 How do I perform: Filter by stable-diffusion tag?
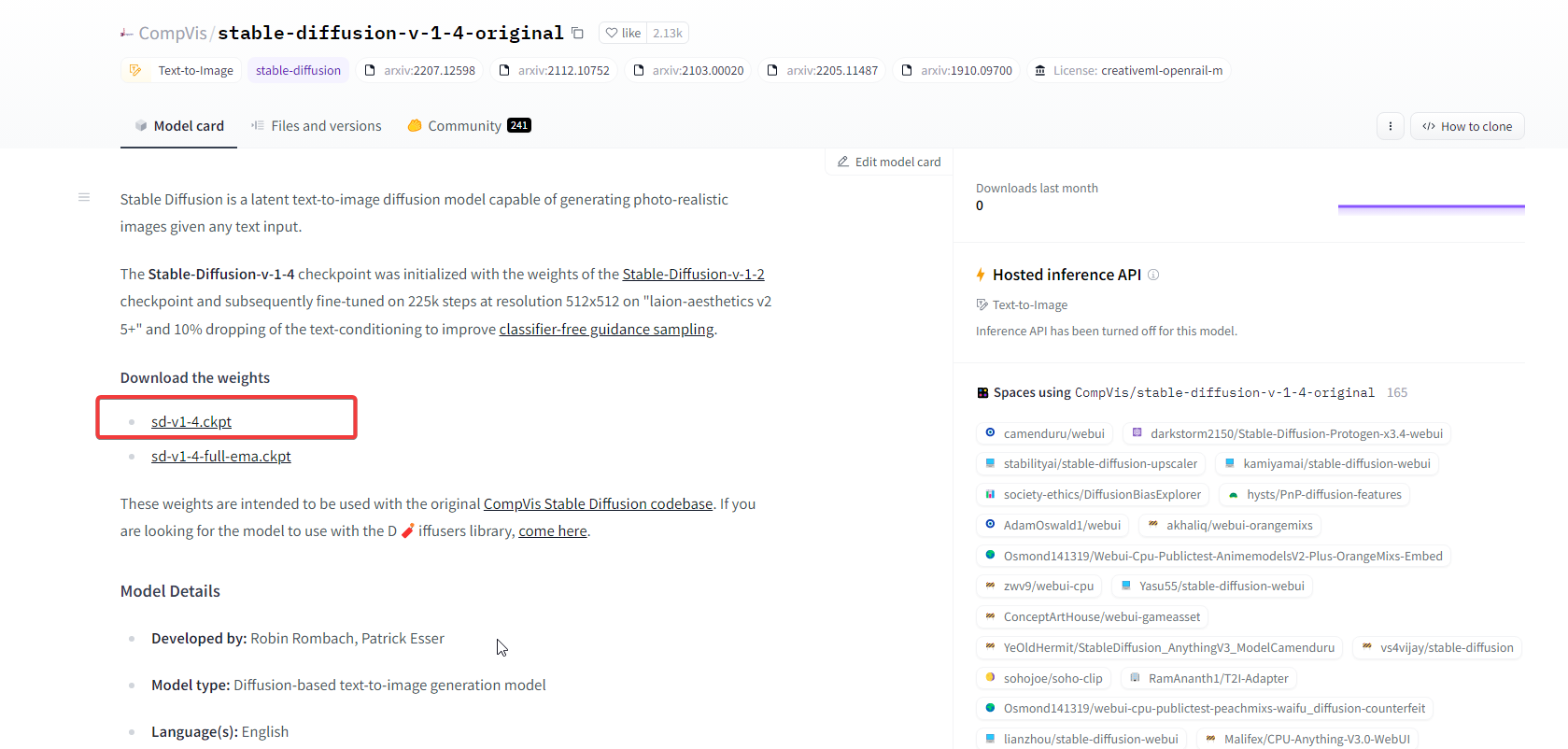298,70
